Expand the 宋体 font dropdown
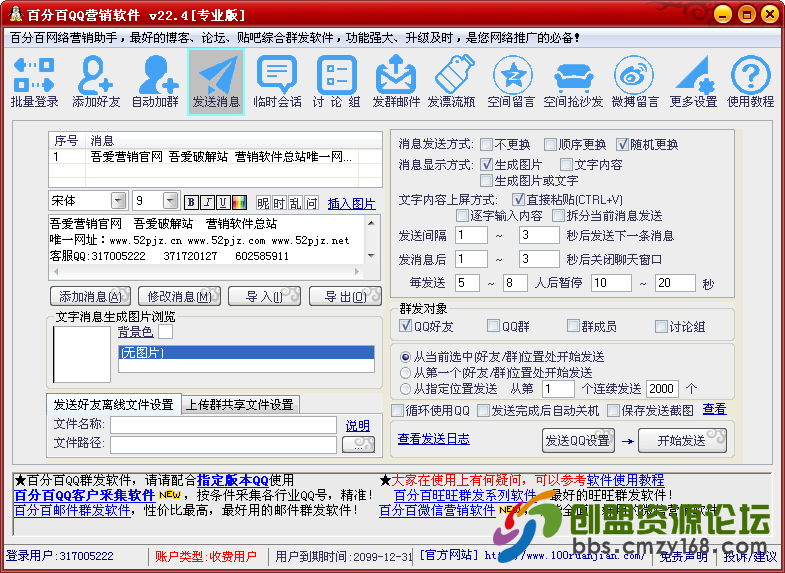 pyautogui.click(x=119, y=201)
